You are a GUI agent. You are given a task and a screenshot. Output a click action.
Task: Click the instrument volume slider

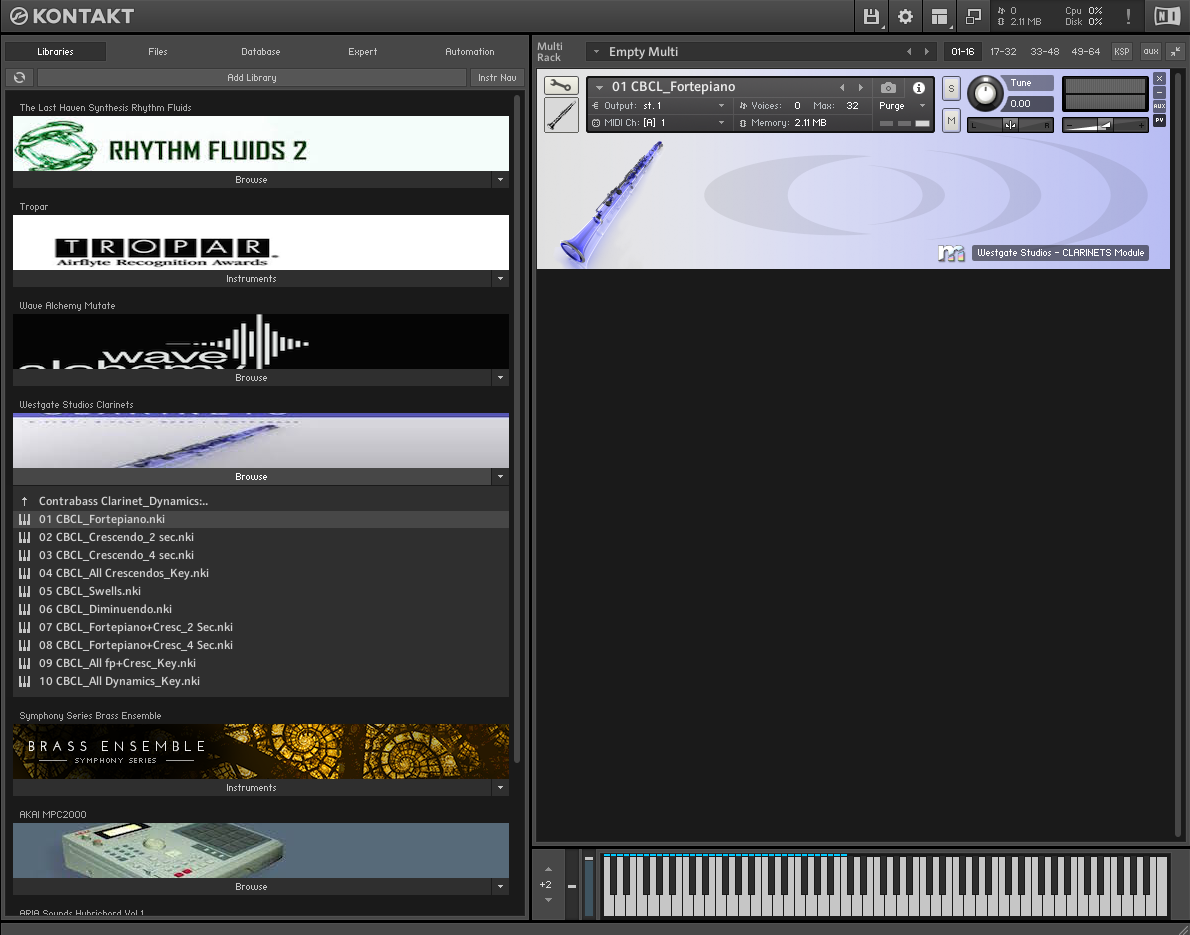(x=1105, y=124)
